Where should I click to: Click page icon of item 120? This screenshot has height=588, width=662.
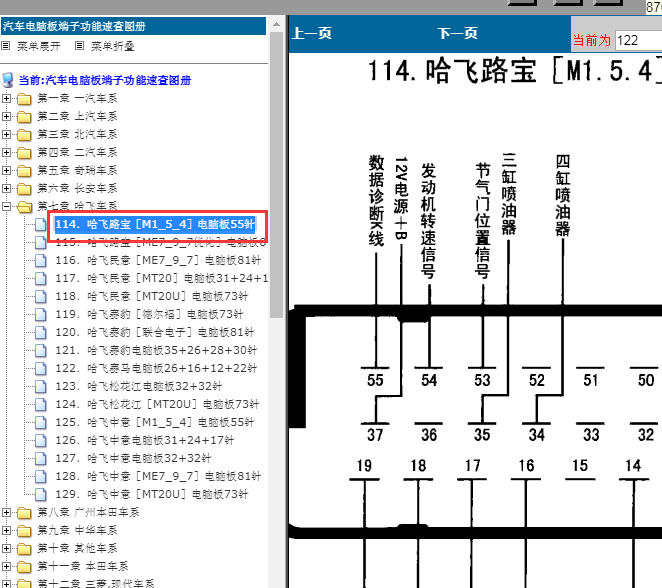pyautogui.click(x=41, y=333)
